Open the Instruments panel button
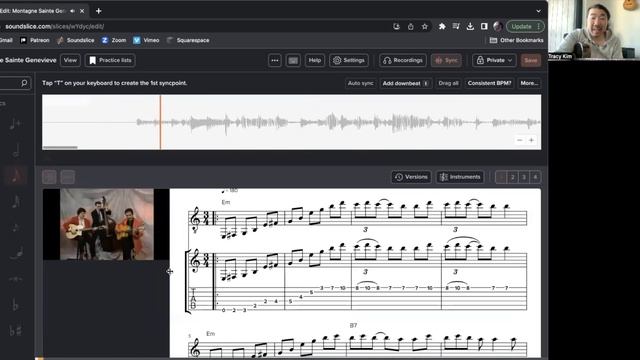 tap(460, 177)
